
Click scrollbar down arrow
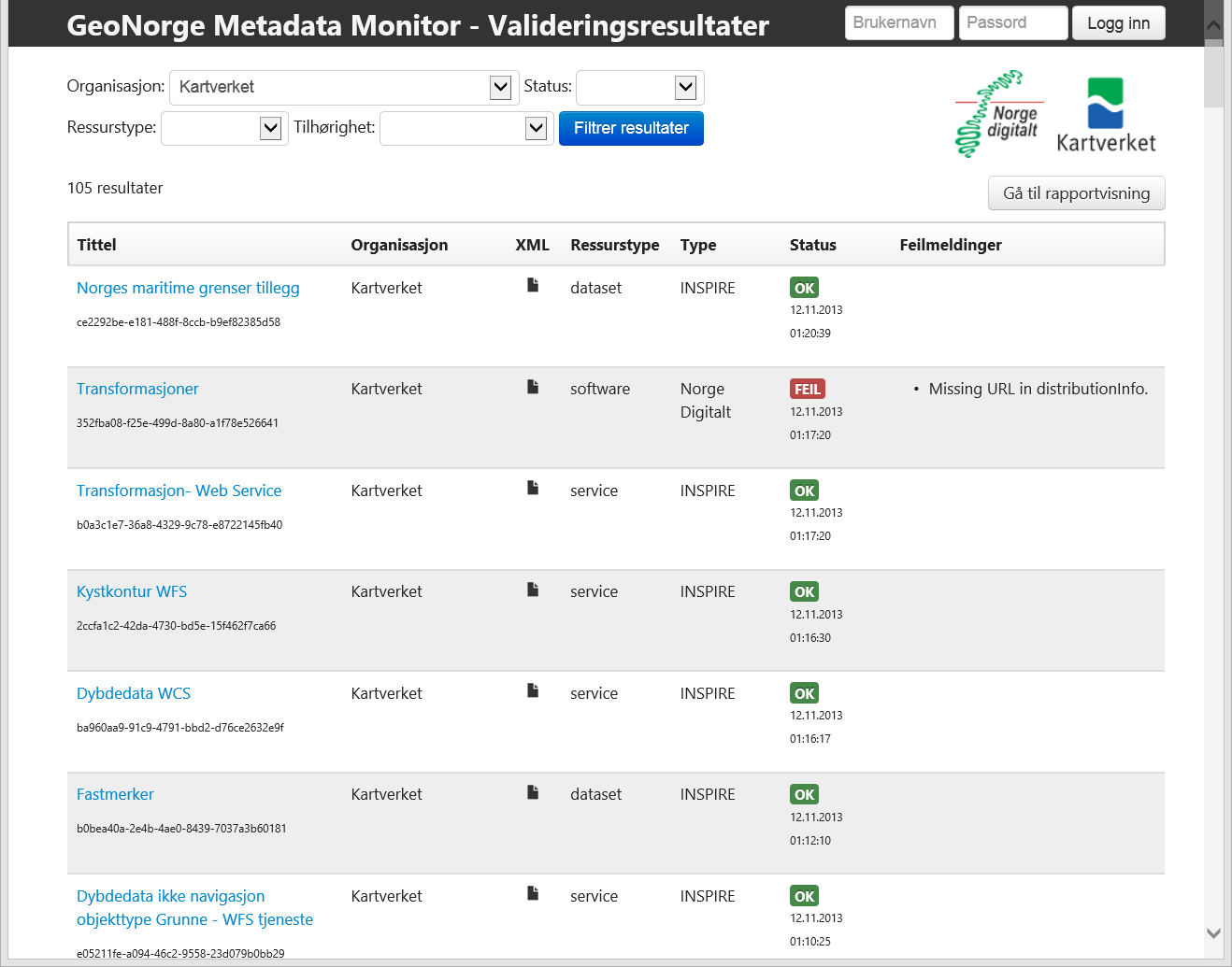(x=1213, y=932)
